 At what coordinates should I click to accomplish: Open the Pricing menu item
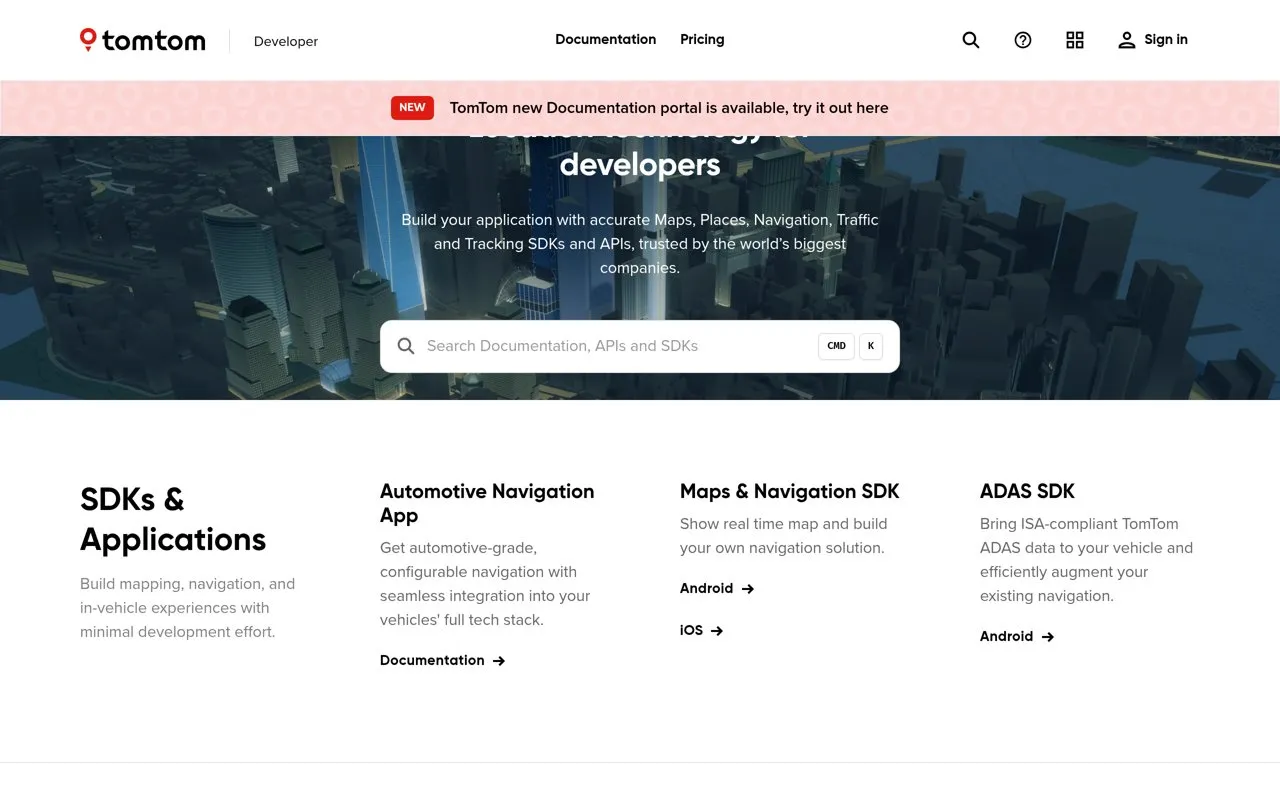point(702,40)
